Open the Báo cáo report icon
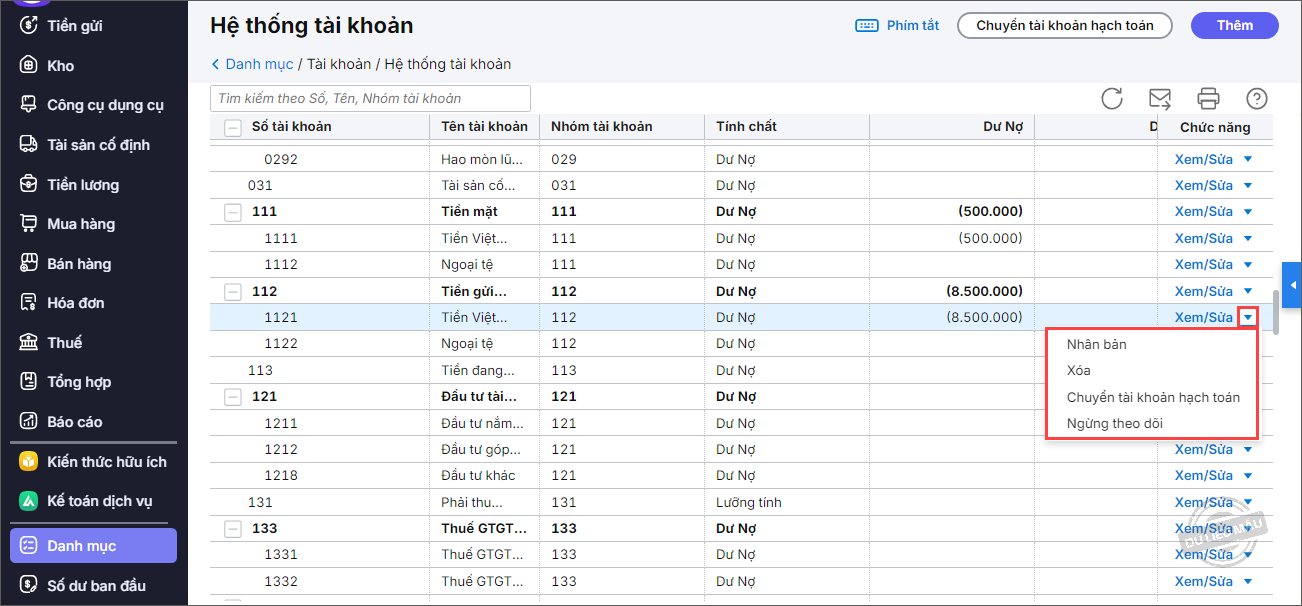 tap(29, 421)
